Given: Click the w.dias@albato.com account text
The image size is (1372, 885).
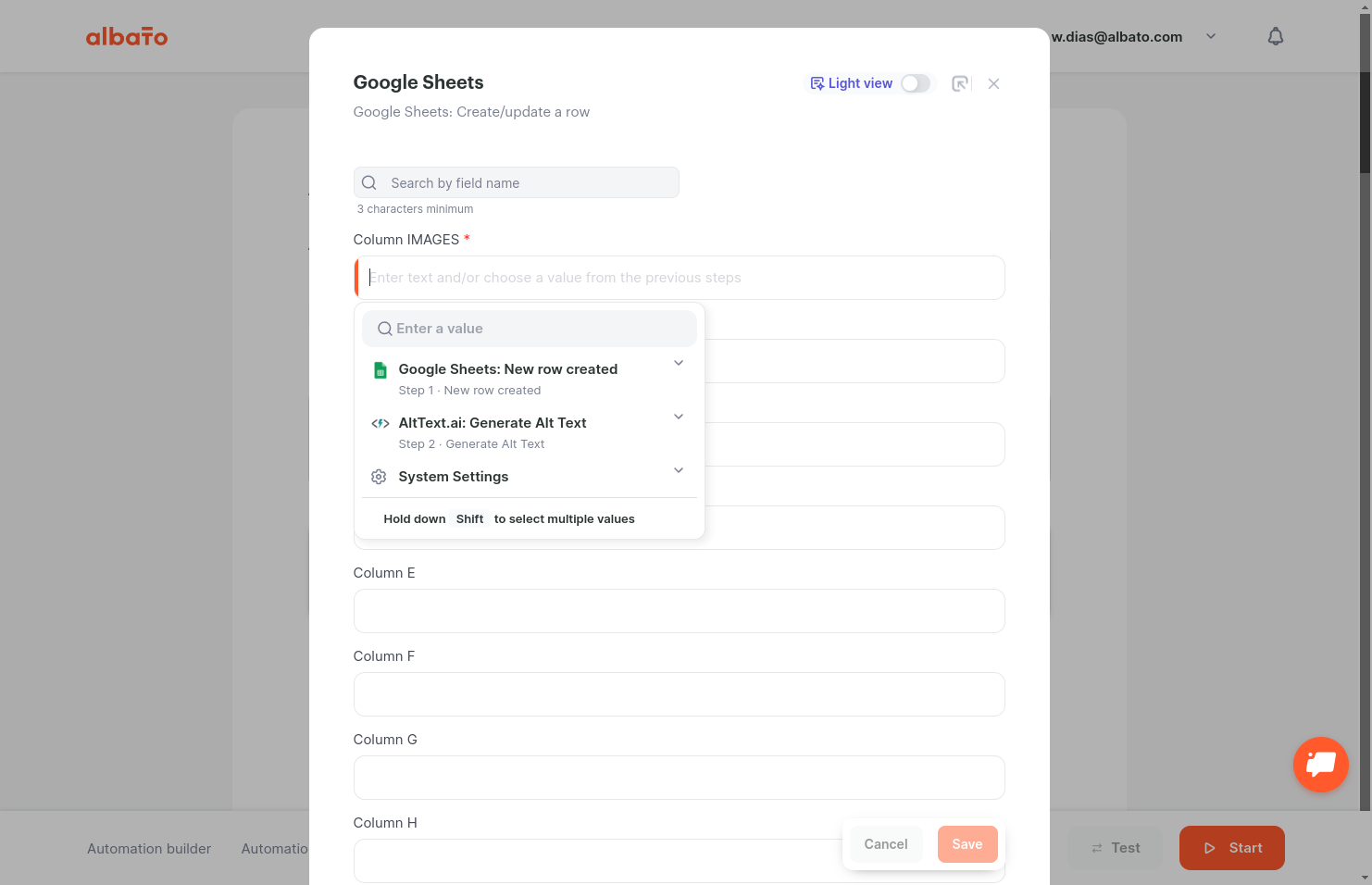Looking at the screenshot, I should (x=1116, y=37).
